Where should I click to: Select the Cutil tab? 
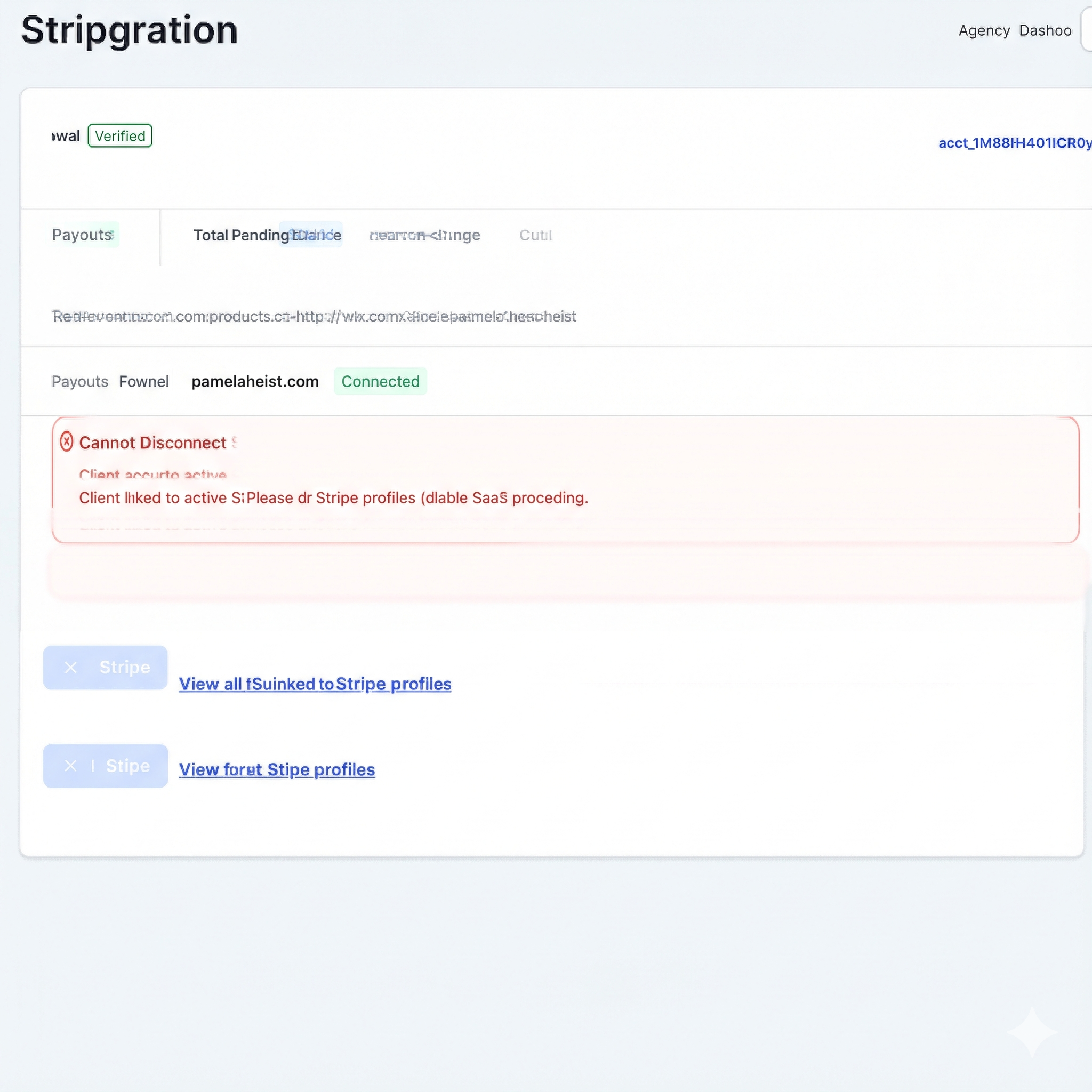tap(535, 235)
